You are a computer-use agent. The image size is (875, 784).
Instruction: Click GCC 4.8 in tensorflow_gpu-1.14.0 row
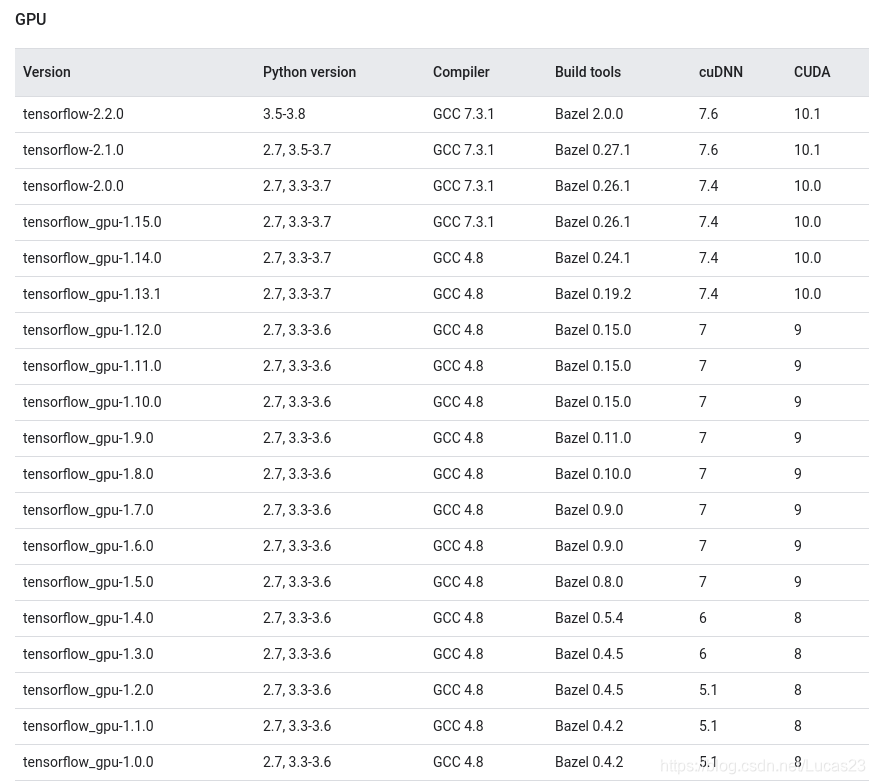tap(458, 258)
